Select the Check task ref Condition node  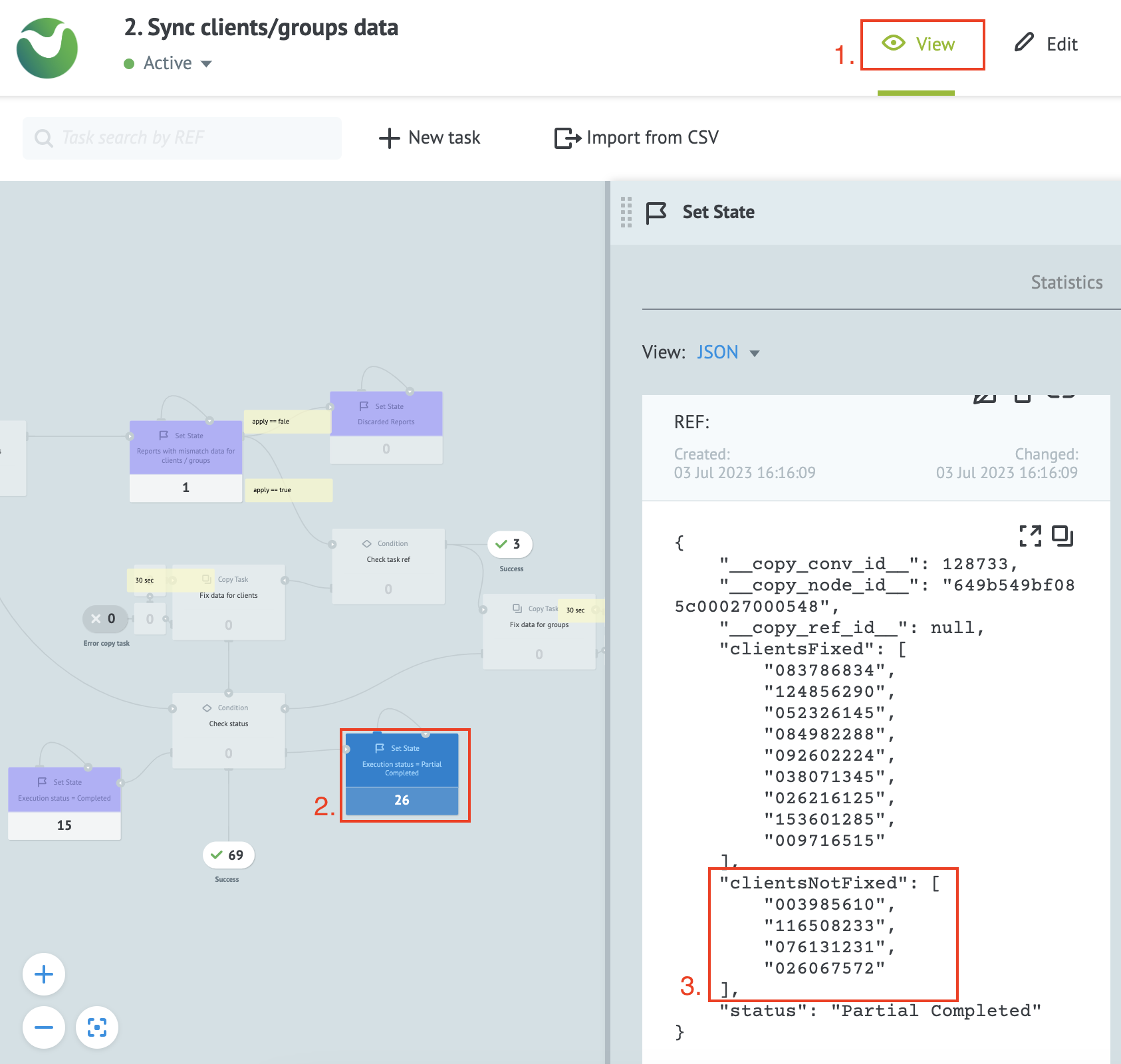point(388,566)
